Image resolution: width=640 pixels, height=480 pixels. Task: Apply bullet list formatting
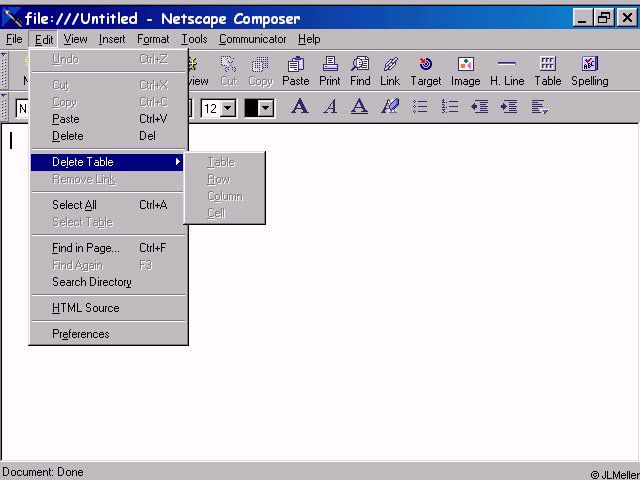(x=420, y=107)
